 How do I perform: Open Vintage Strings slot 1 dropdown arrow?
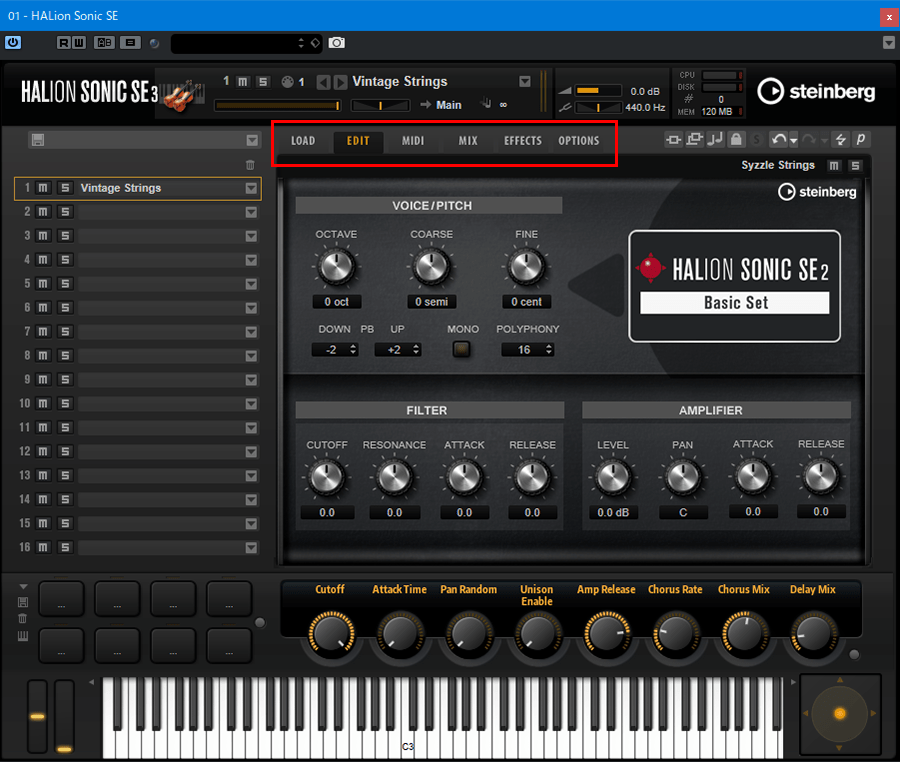[x=251, y=188]
